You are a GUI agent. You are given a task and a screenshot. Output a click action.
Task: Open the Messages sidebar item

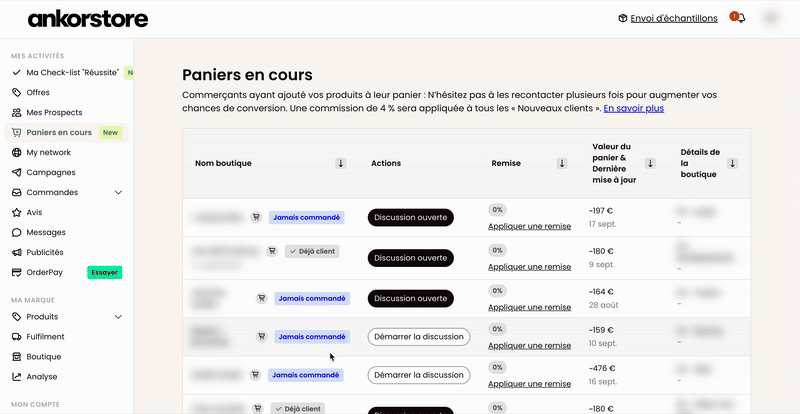pos(46,232)
